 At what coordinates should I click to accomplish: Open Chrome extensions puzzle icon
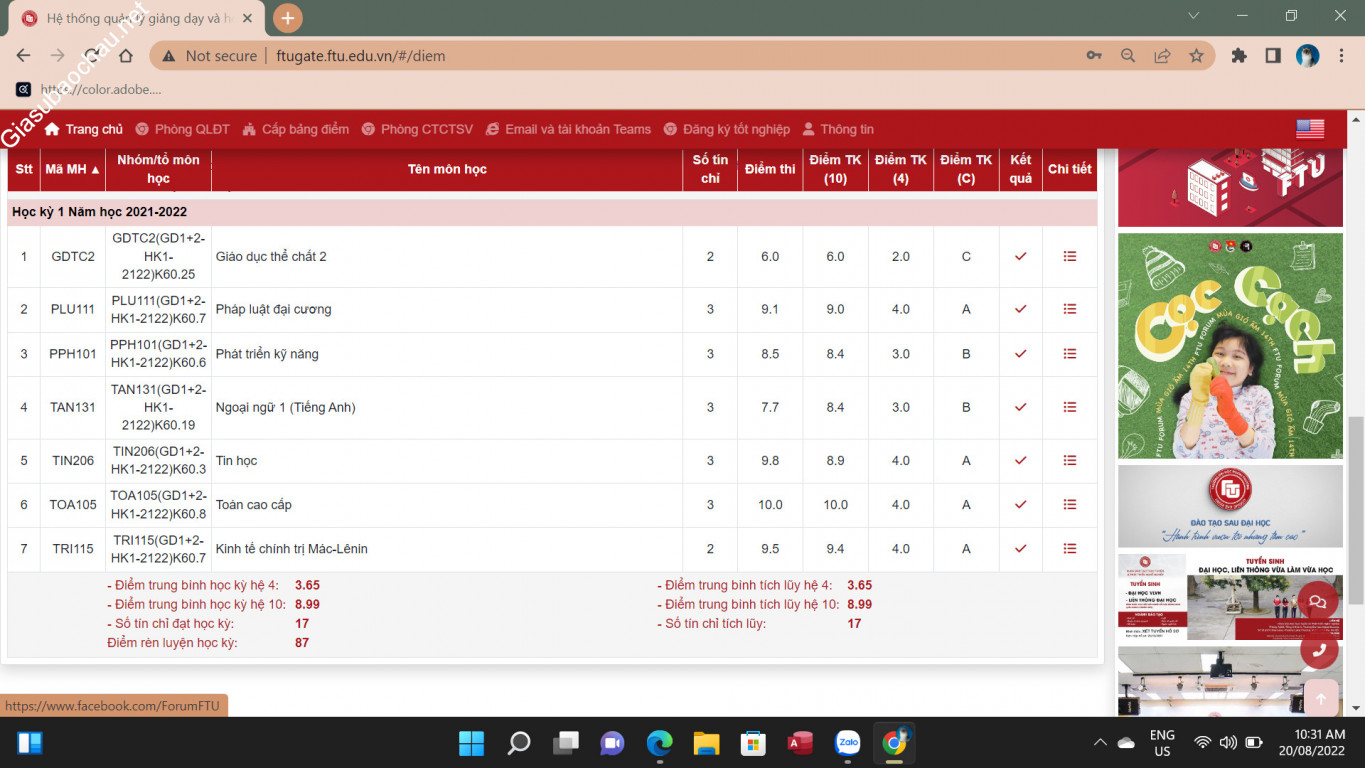tap(1239, 56)
